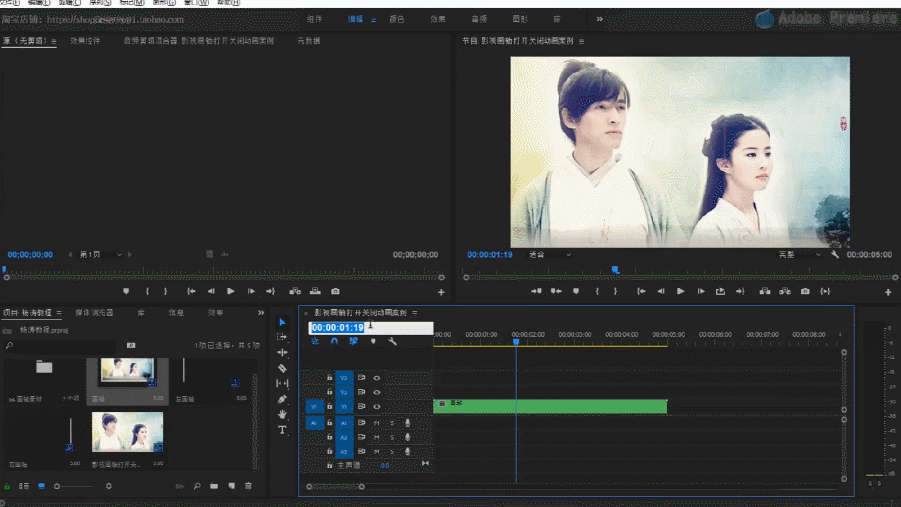Open the 效果控件 panel tab
The image size is (901, 507).
pyautogui.click(x=85, y=41)
